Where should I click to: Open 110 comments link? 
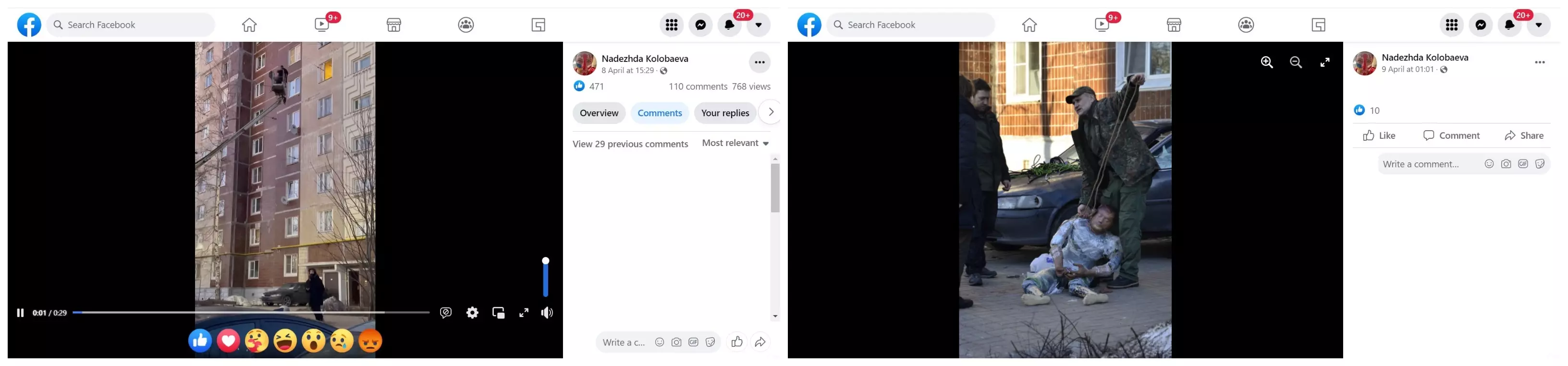(x=698, y=86)
